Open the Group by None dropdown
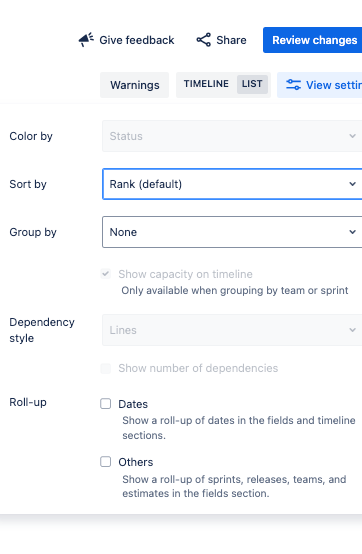Image resolution: width=362 pixels, height=554 pixels. coord(232,232)
